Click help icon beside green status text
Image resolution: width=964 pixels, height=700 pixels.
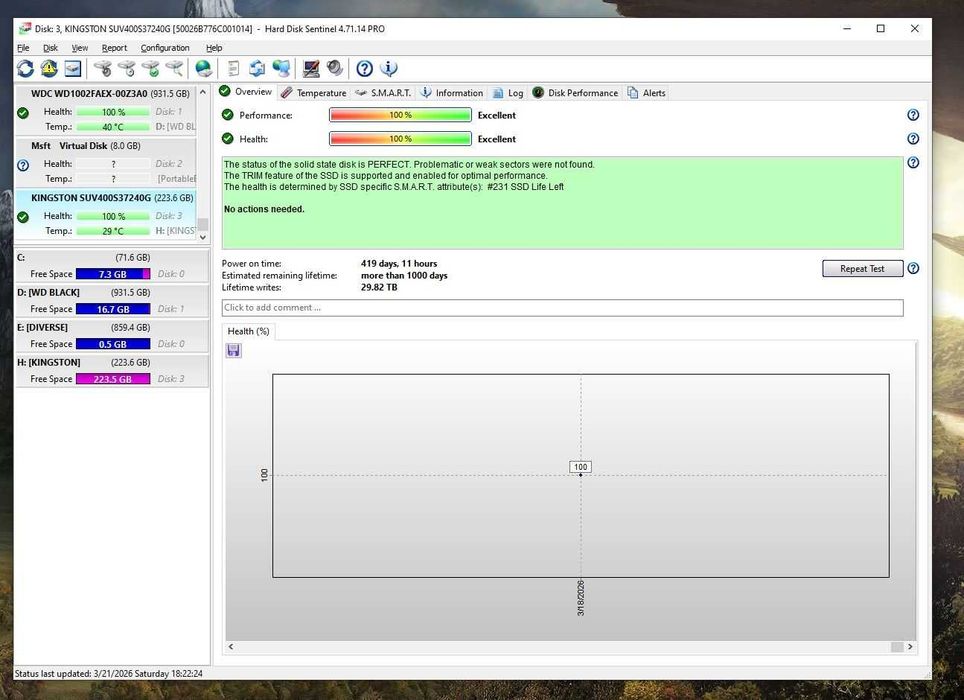click(913, 163)
